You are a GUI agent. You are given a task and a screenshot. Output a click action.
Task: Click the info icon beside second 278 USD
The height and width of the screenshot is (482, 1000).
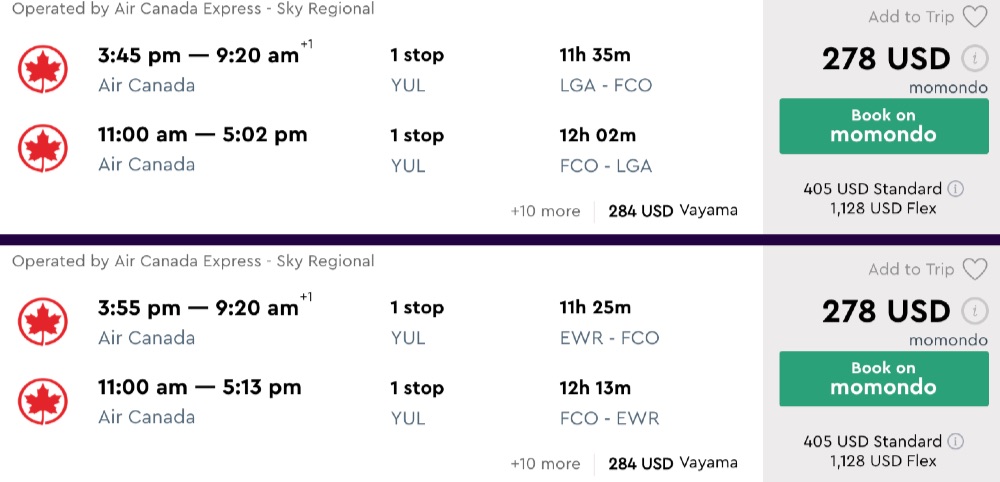(972, 311)
